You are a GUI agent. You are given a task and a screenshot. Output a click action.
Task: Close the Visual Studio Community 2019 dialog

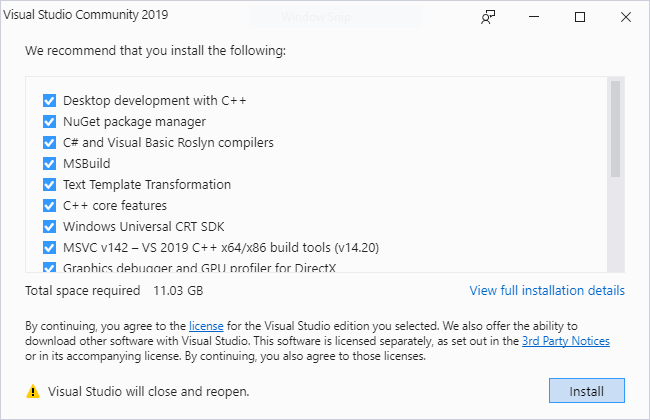point(625,17)
